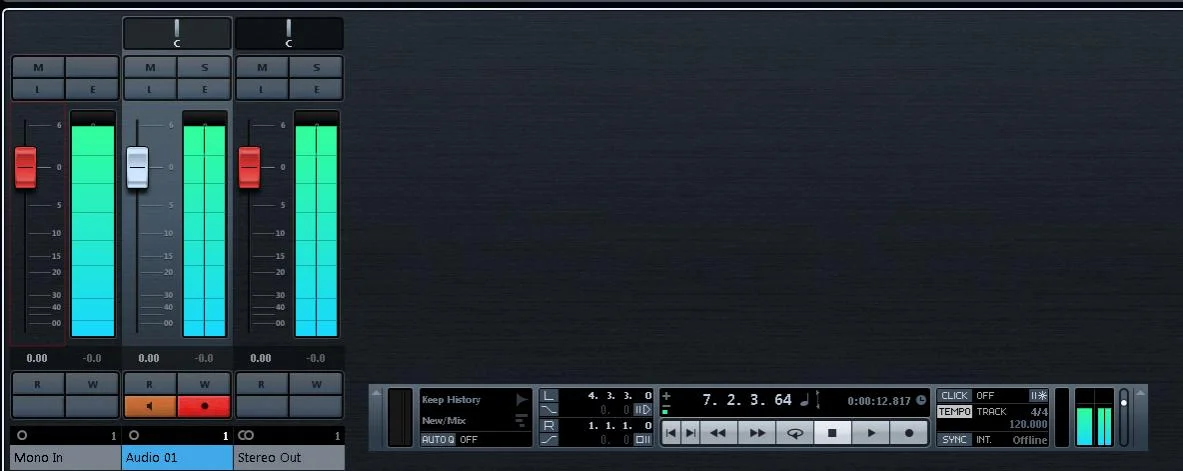The width and height of the screenshot is (1183, 471).
Task: Enable Write automation on Mono In
Action: 92,384
